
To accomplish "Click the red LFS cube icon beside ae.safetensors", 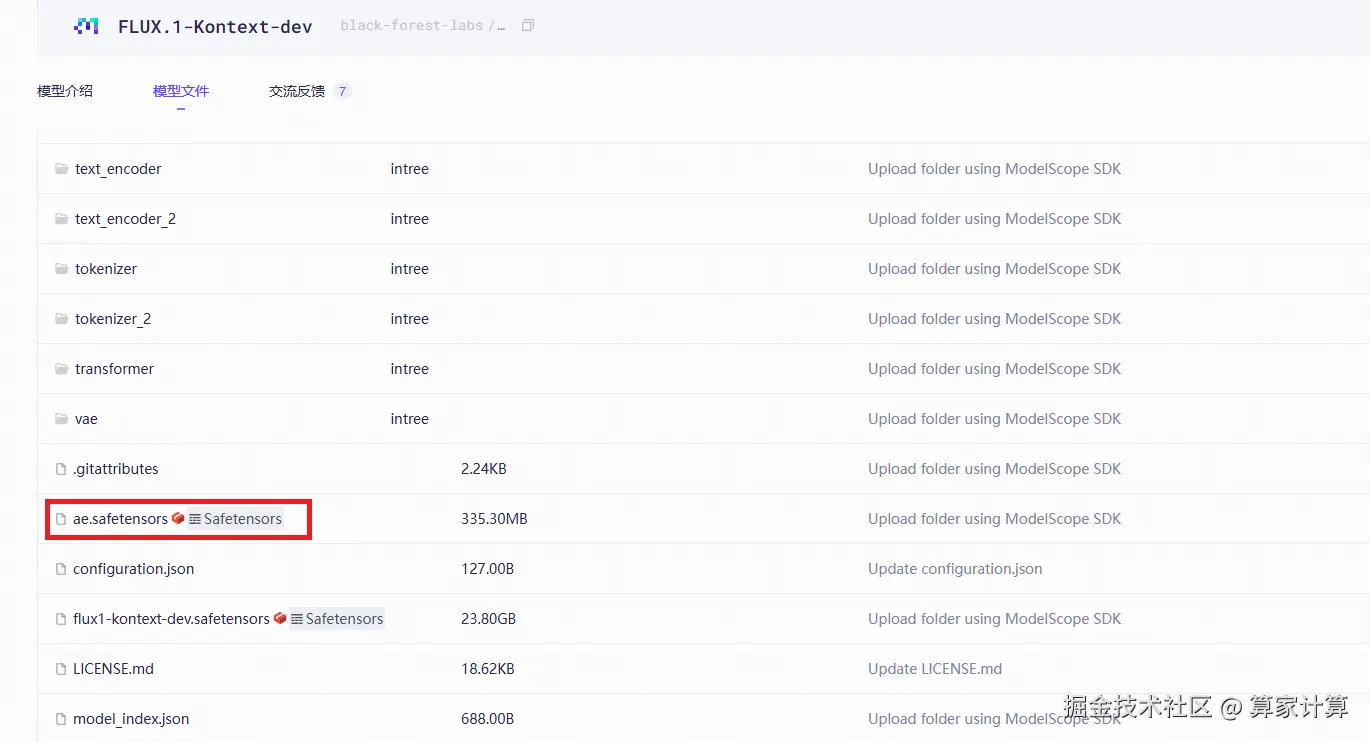I will (178, 519).
